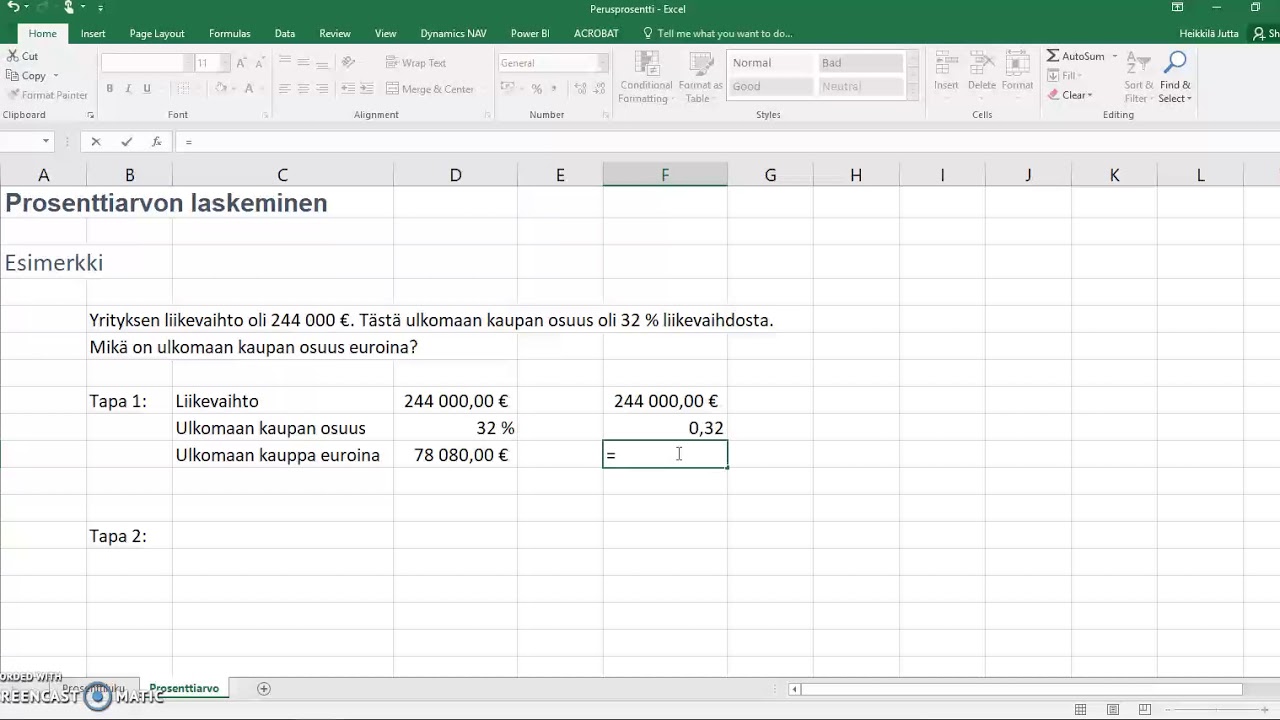The width and height of the screenshot is (1280, 720).
Task: Apply the Bad cell style
Action: click(x=860, y=63)
